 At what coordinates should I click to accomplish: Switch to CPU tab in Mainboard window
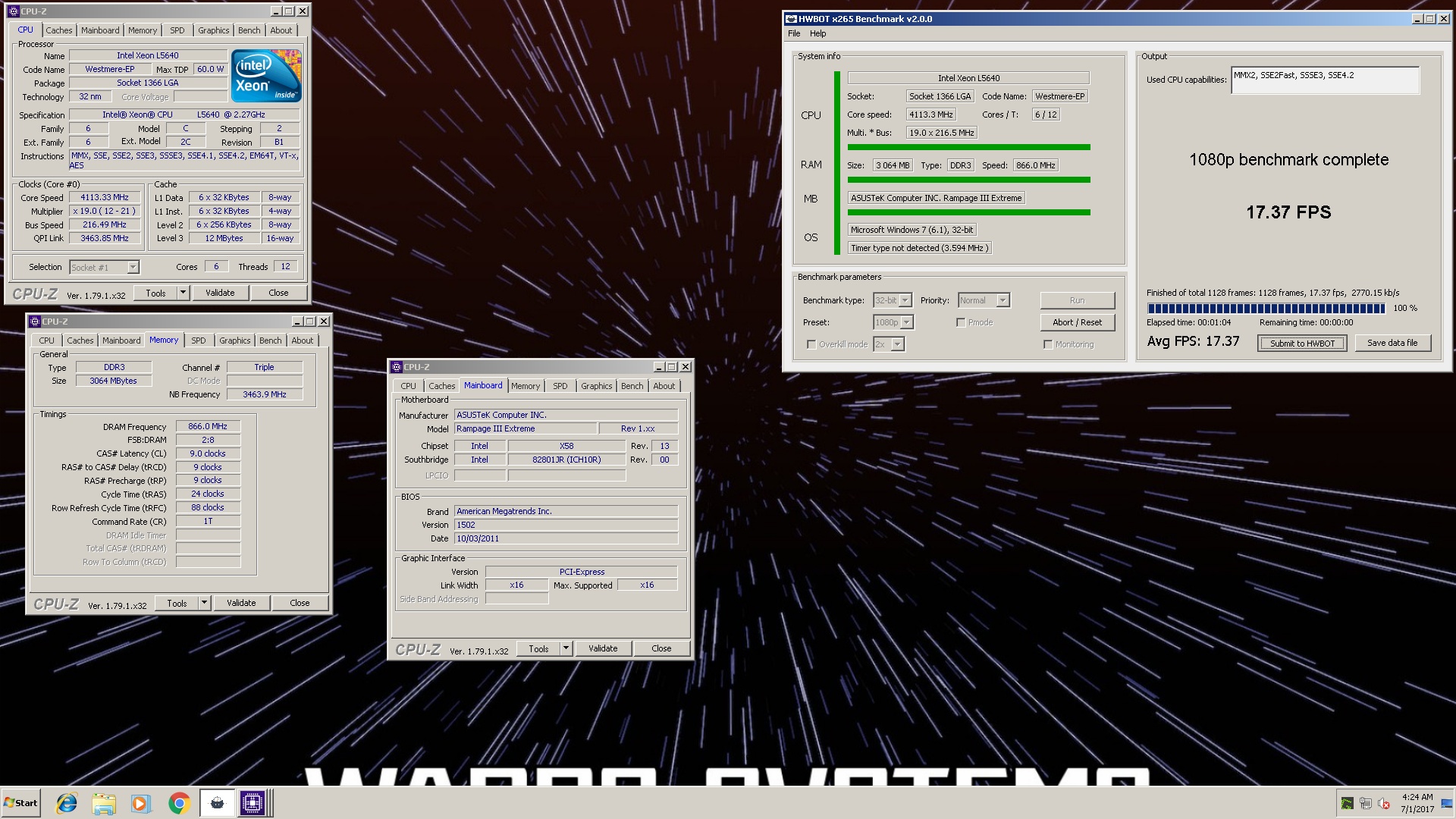tap(408, 386)
